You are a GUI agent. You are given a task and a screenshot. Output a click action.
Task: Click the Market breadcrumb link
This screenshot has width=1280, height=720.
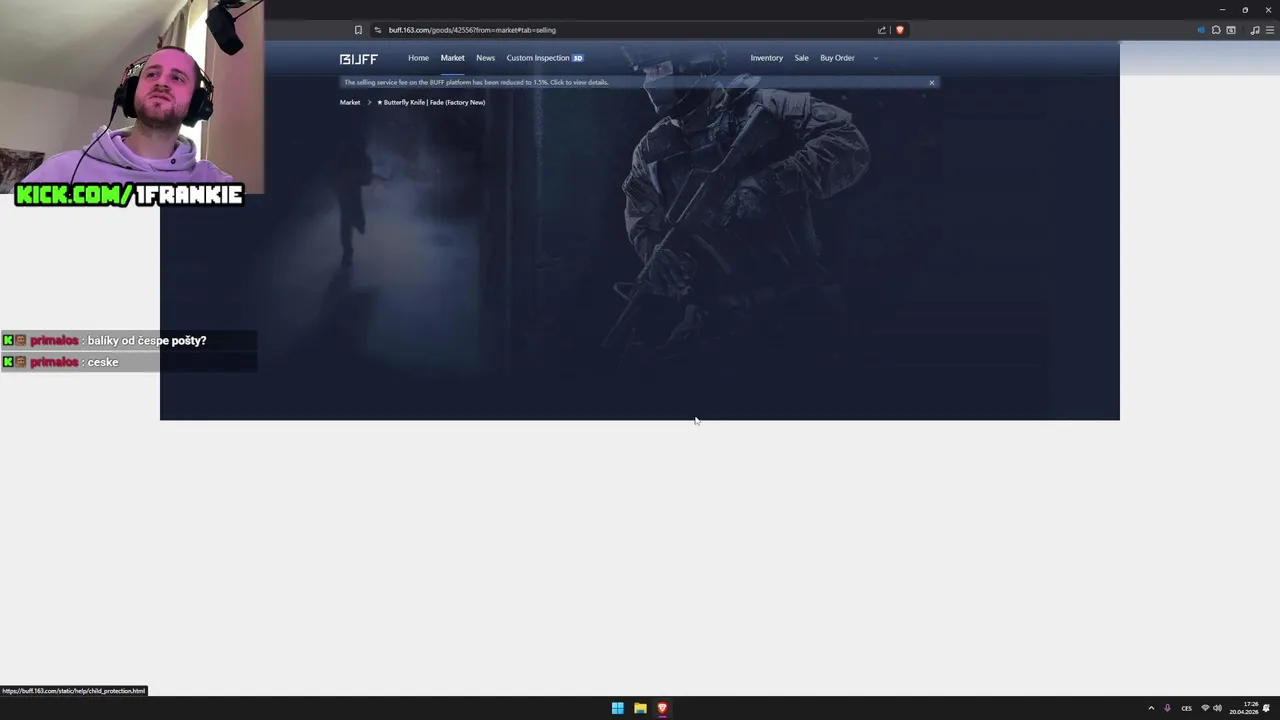point(349,102)
